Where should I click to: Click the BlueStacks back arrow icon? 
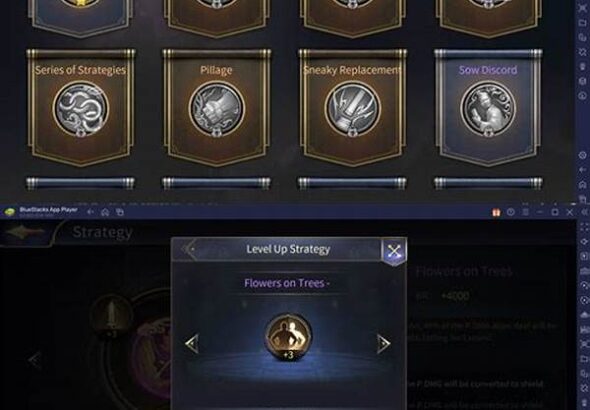[x=90, y=212]
